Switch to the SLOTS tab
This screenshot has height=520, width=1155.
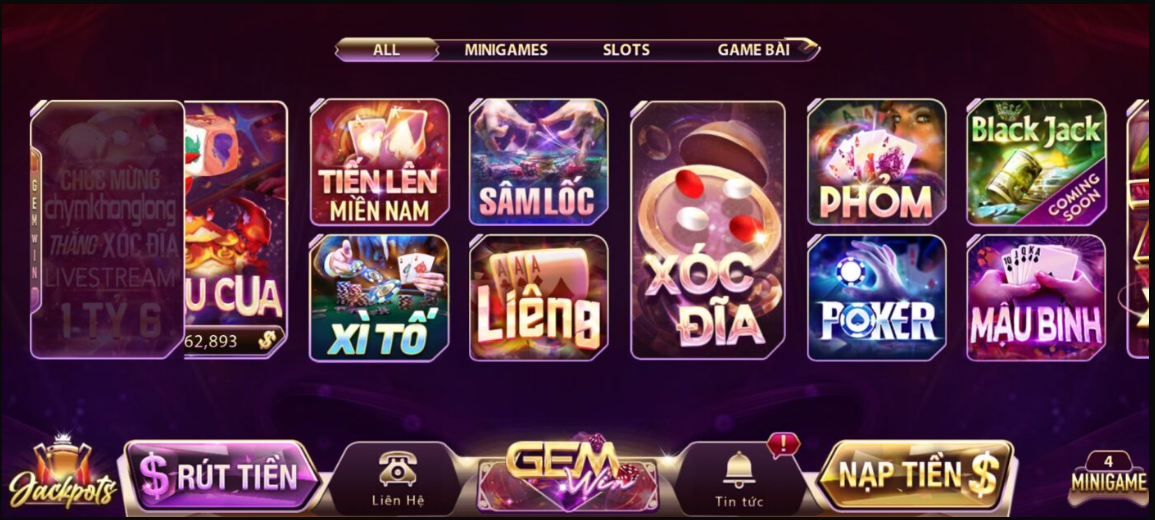pyautogui.click(x=626, y=49)
